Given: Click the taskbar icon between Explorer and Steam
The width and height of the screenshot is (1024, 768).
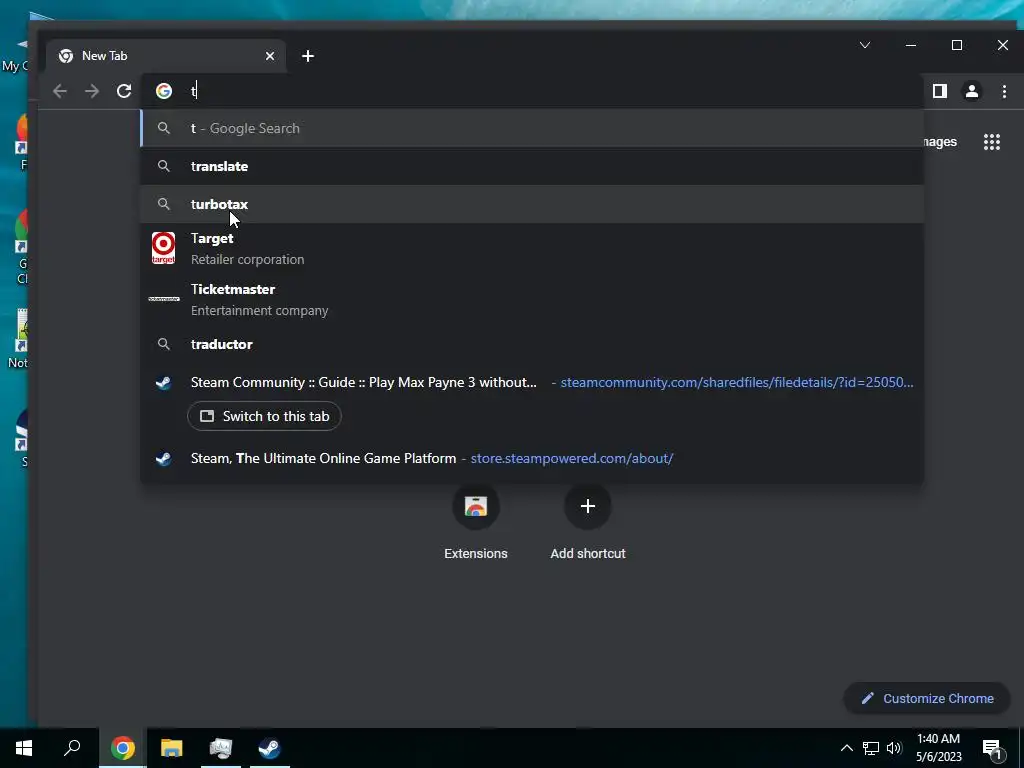Looking at the screenshot, I should [221, 748].
